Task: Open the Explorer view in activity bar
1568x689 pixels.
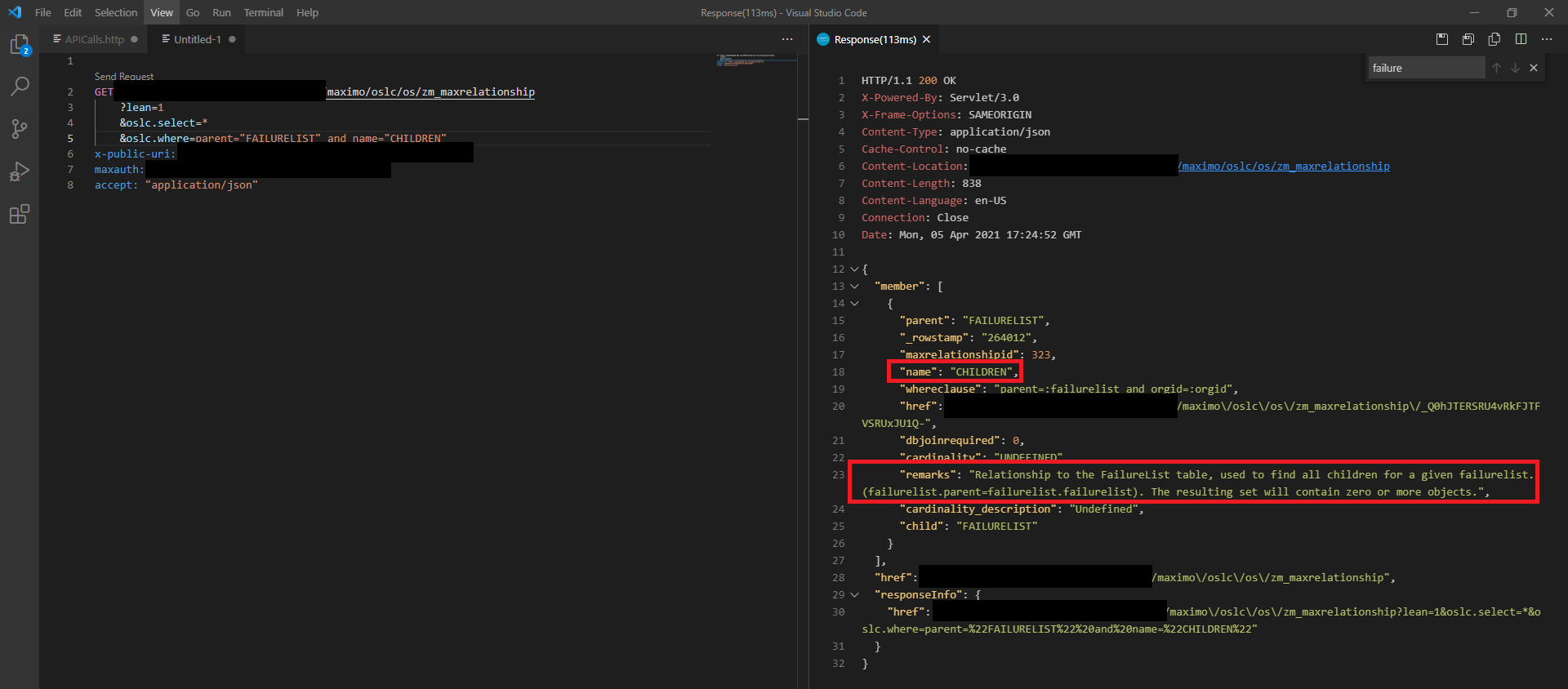Action: (x=20, y=45)
